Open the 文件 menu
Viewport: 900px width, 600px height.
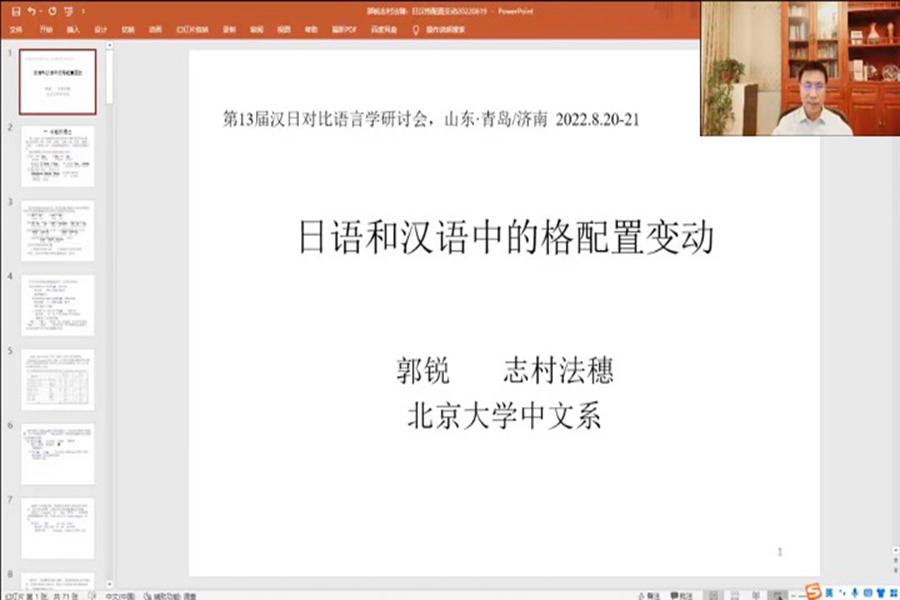click(x=16, y=29)
